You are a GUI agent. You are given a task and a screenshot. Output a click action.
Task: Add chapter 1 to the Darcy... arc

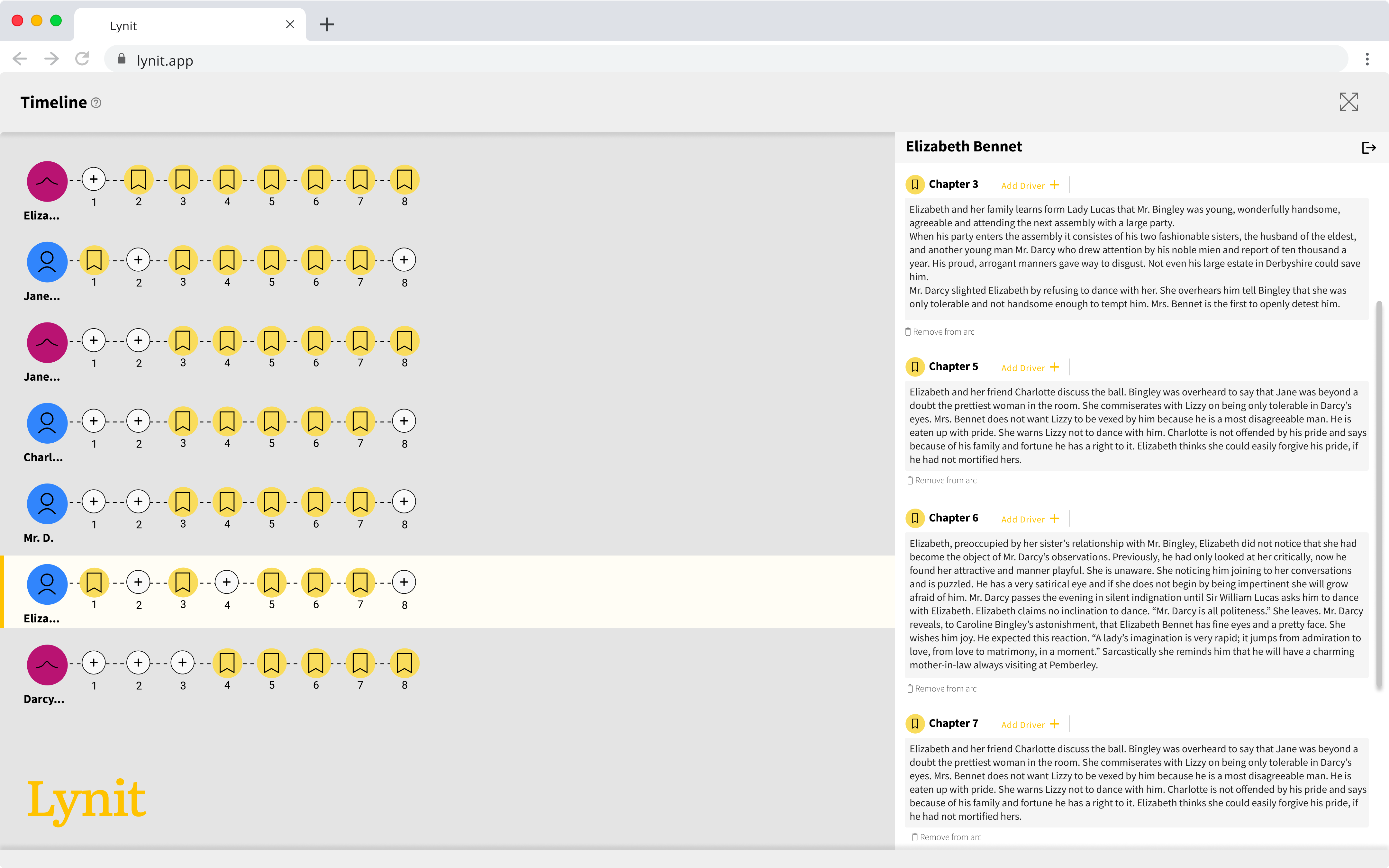pos(94,663)
